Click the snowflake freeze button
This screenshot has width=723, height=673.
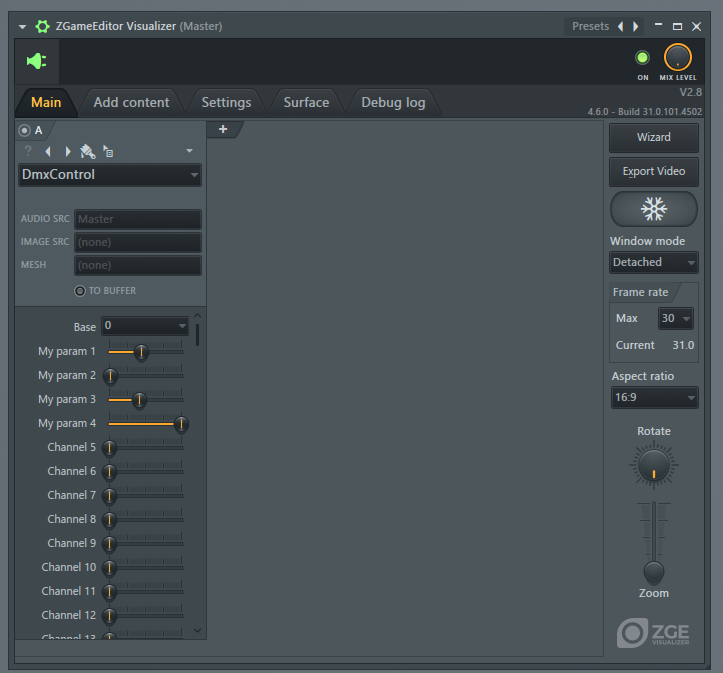tap(653, 209)
